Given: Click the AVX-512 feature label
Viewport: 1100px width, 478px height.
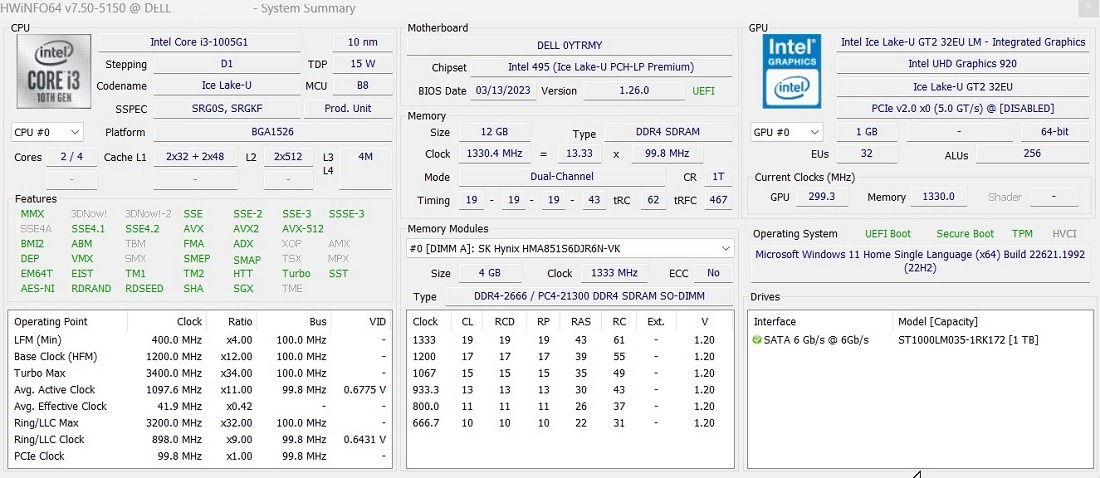Looking at the screenshot, I should pyautogui.click(x=303, y=229).
